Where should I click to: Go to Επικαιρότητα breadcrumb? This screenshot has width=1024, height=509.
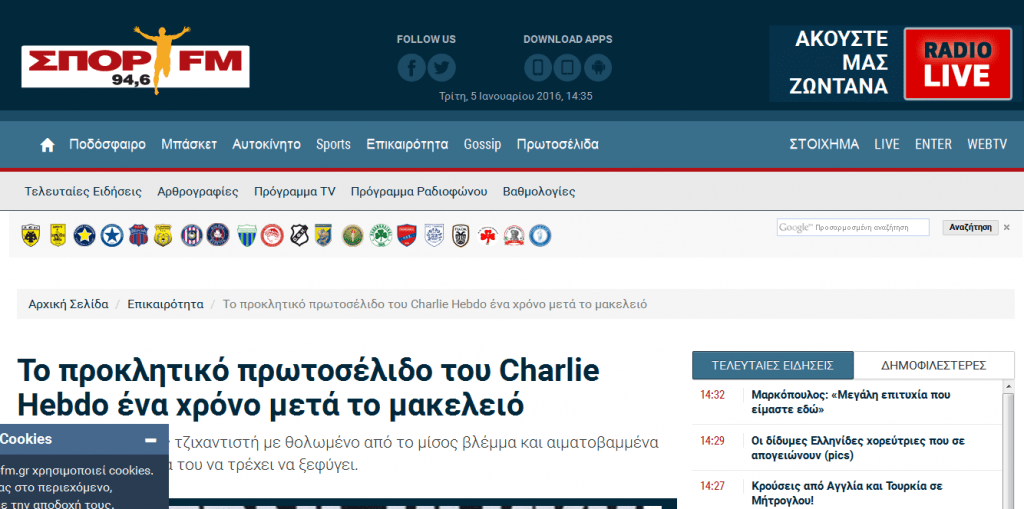click(165, 304)
